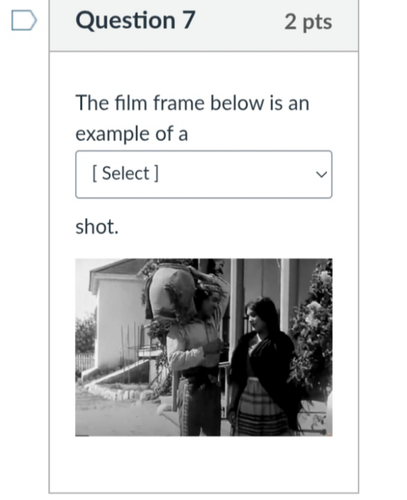Open the [ Select ] shot type dropdown

tap(204, 174)
